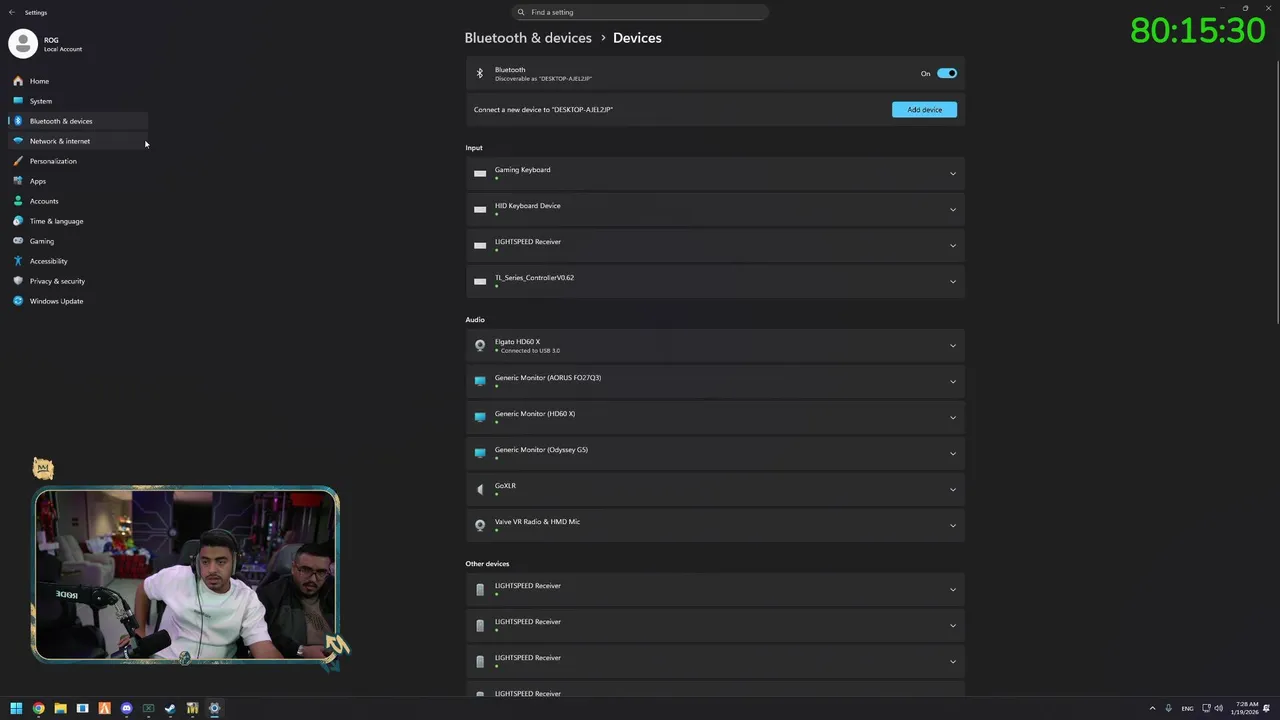
Task: Go back using the Settings back arrow
Action: pyautogui.click(x=12, y=12)
